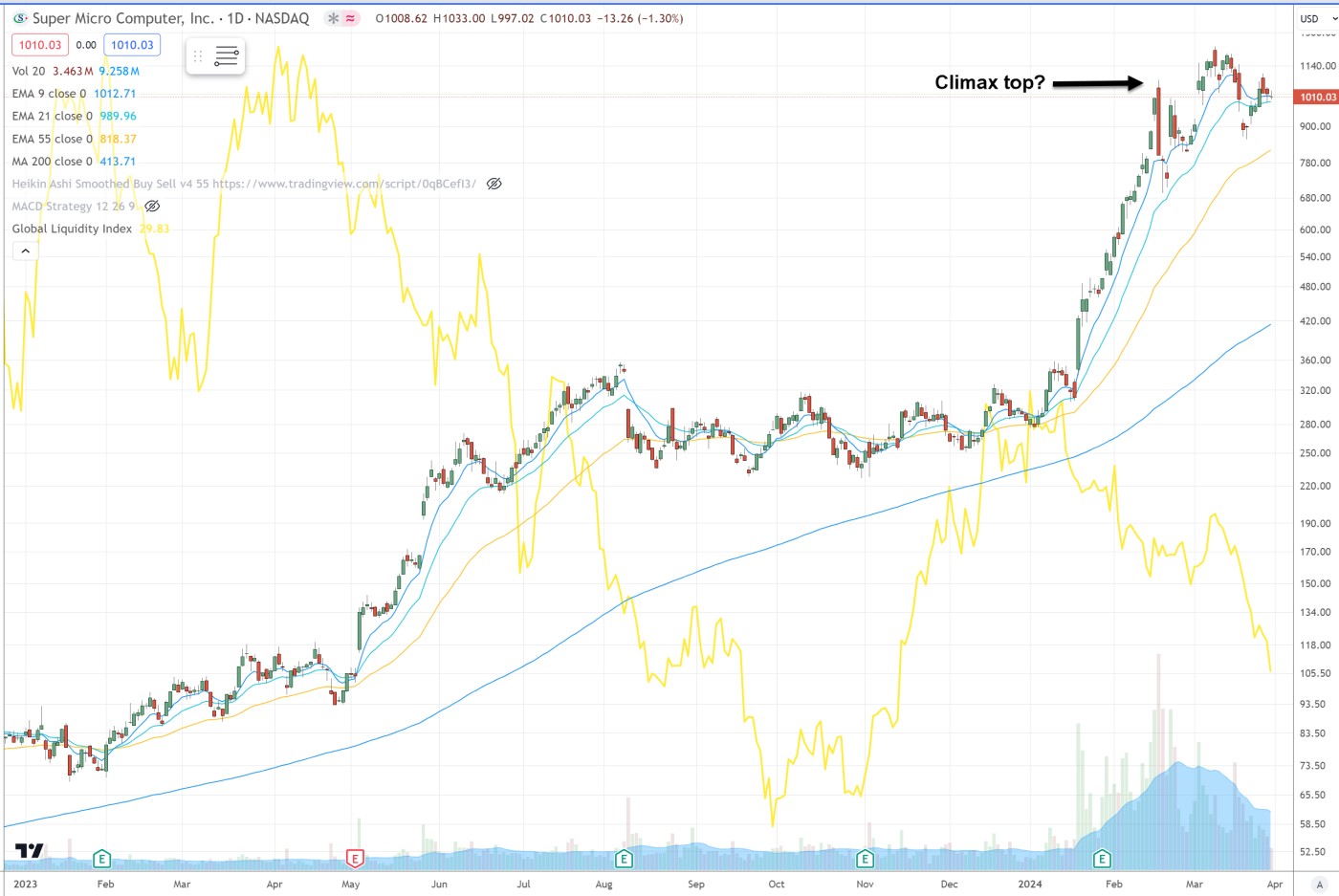Open the red May earnings E marker
1339x896 pixels.
[355, 859]
